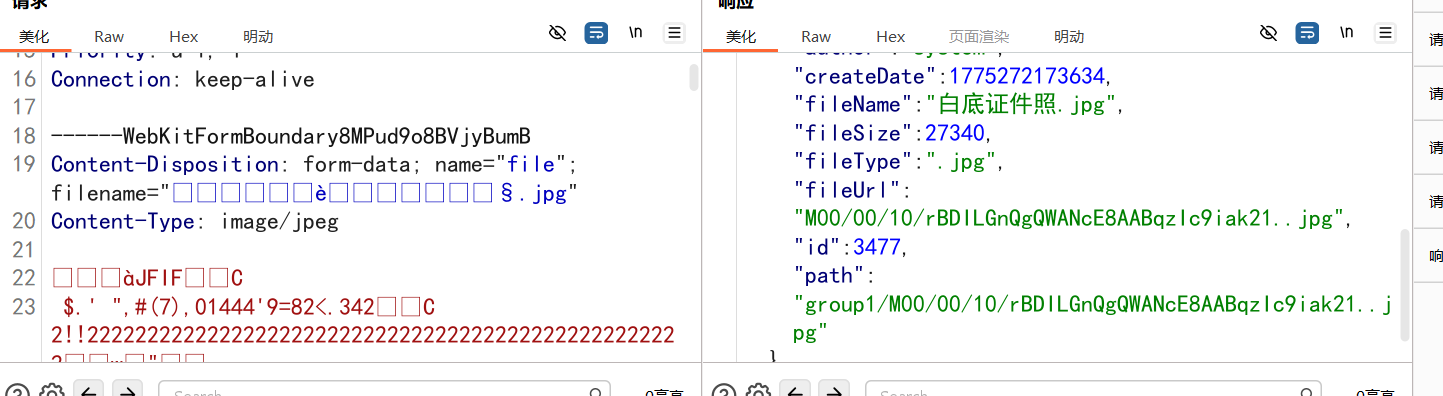1443x396 pixels.
Task: Open the response panel hamburger menu
Action: 1386,33
